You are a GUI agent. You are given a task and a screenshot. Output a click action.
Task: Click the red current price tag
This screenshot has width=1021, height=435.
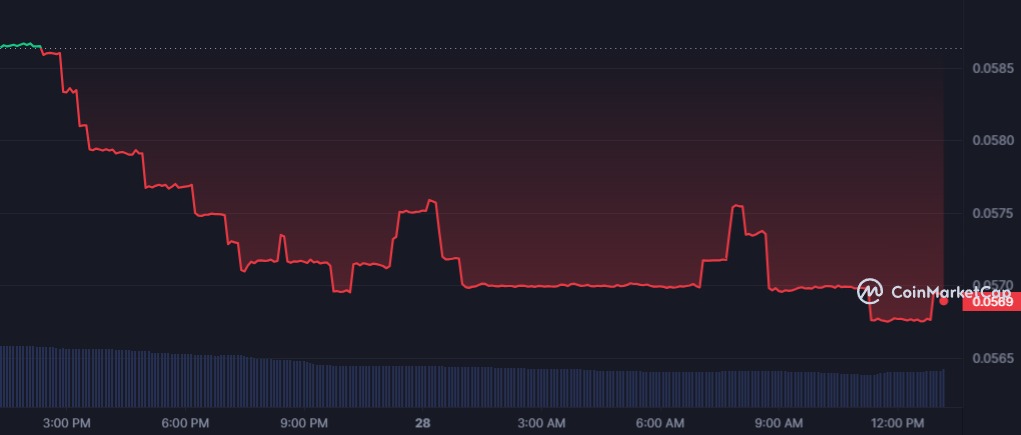coord(991,300)
